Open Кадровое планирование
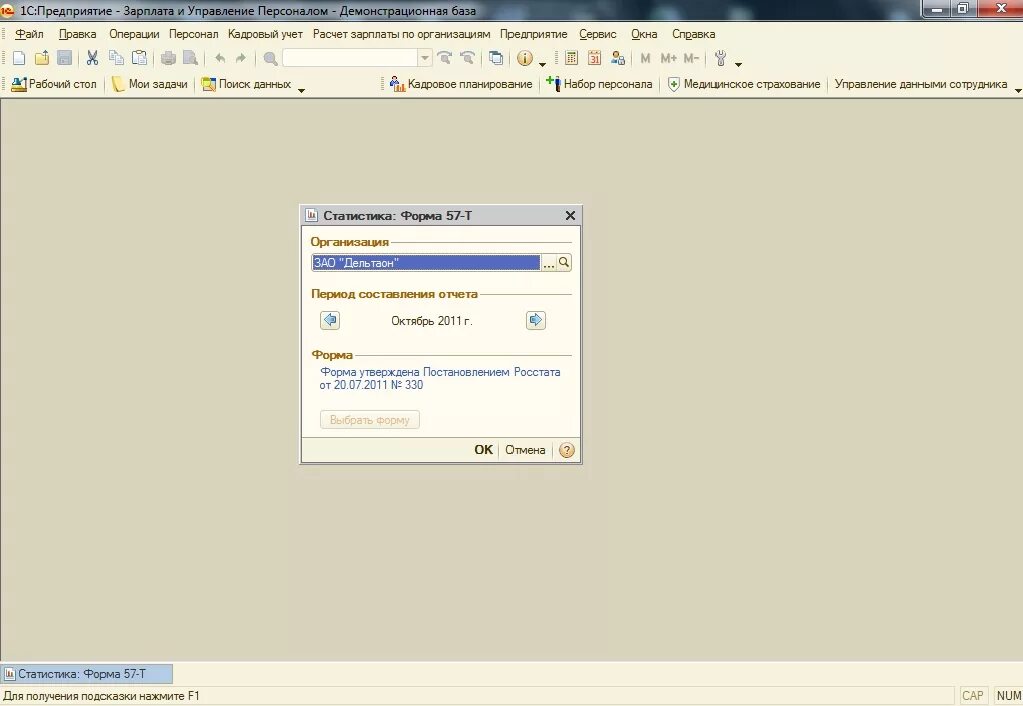This screenshot has width=1023, height=706. [461, 84]
